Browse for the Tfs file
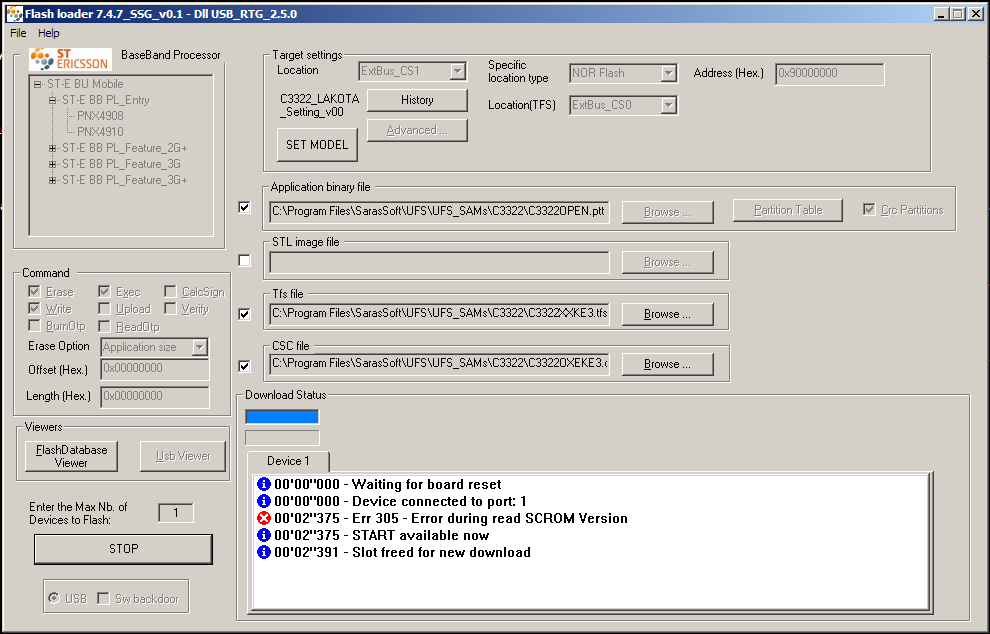This screenshot has height=634, width=990. 667,314
